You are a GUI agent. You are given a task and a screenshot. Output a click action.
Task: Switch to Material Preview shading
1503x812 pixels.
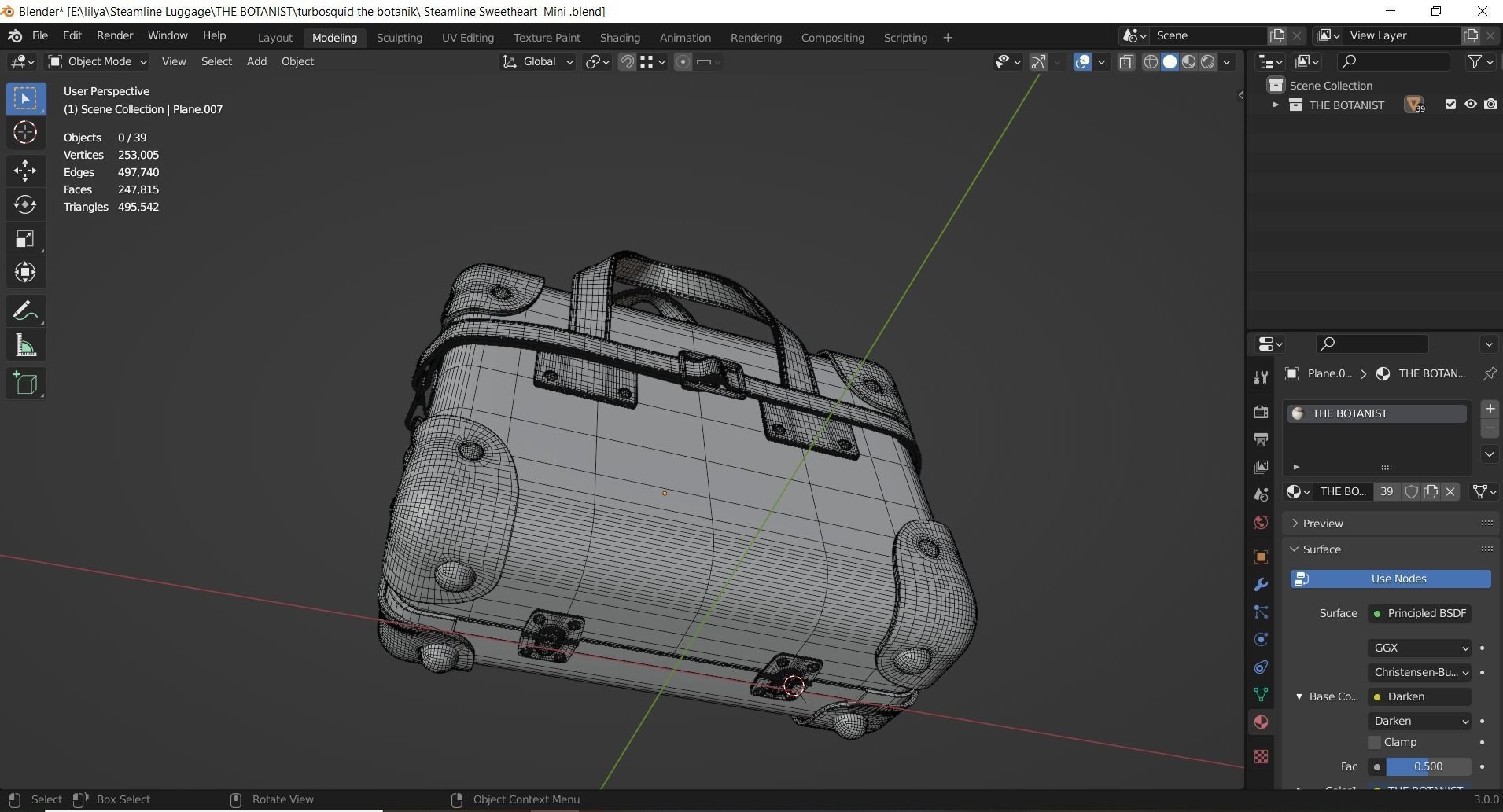[x=1188, y=62]
